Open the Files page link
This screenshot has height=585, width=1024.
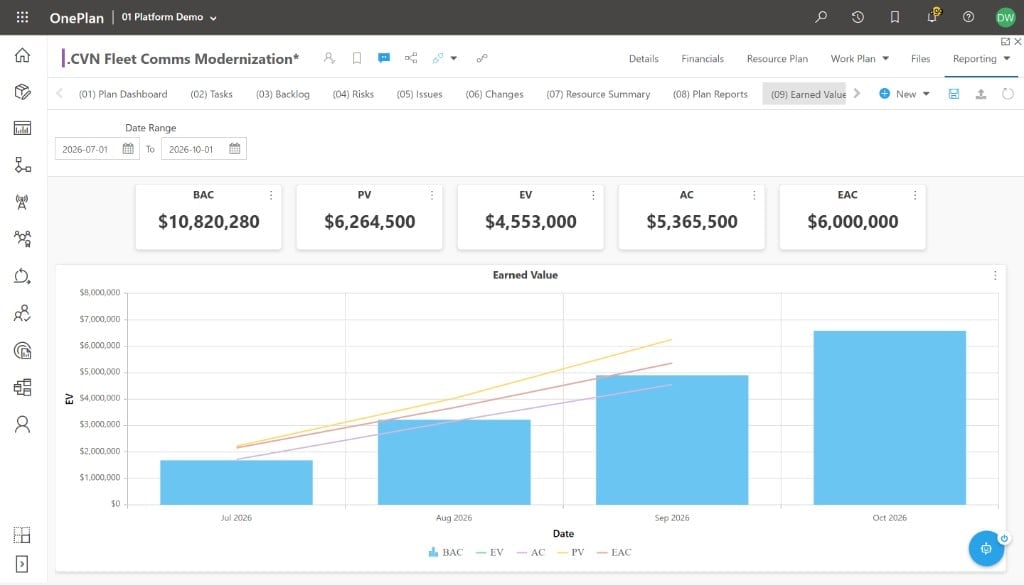tap(920, 59)
